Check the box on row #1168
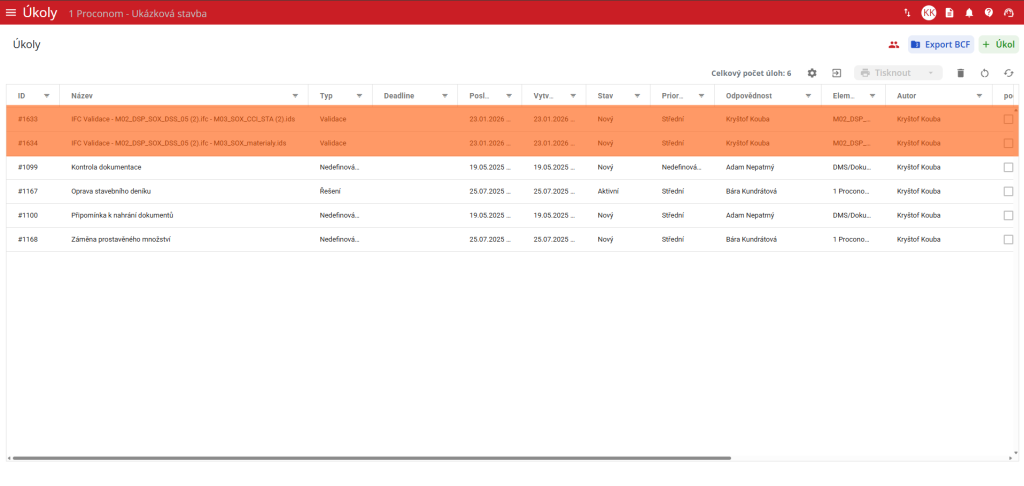1024x486 pixels. [x=1008, y=239]
